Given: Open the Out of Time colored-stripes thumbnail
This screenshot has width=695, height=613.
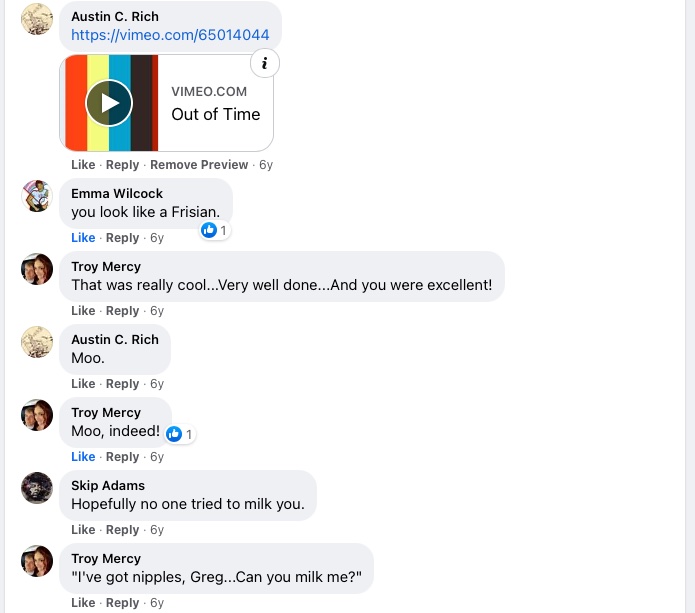Looking at the screenshot, I should (109, 103).
